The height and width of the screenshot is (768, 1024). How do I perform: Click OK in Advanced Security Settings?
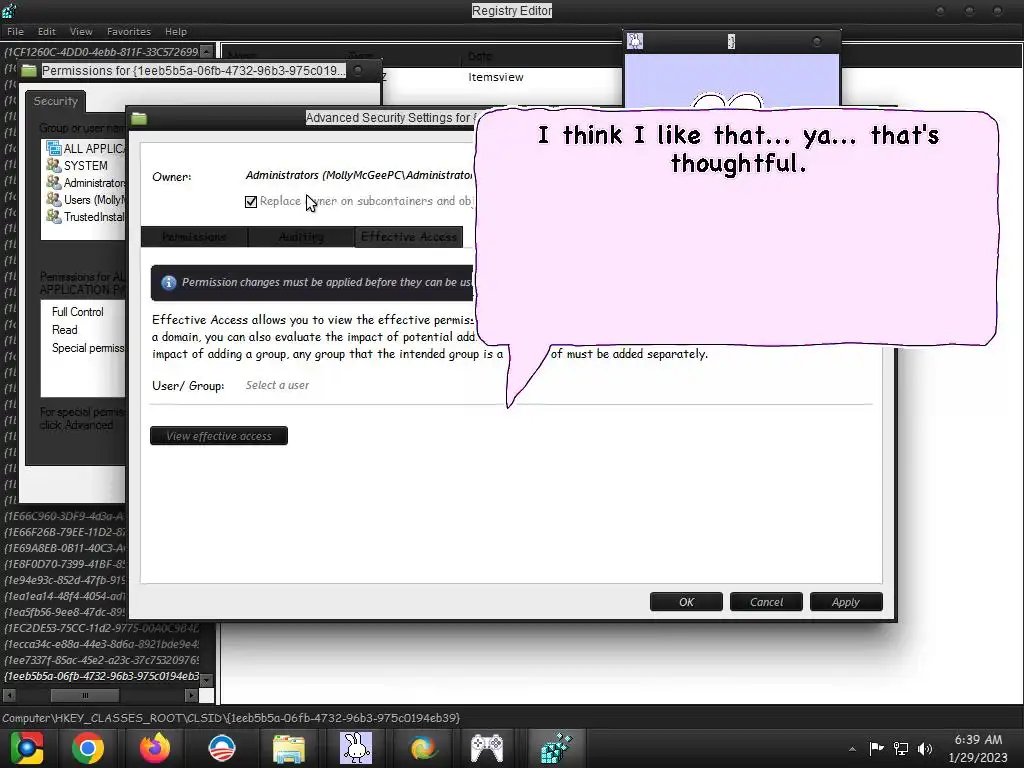click(686, 602)
